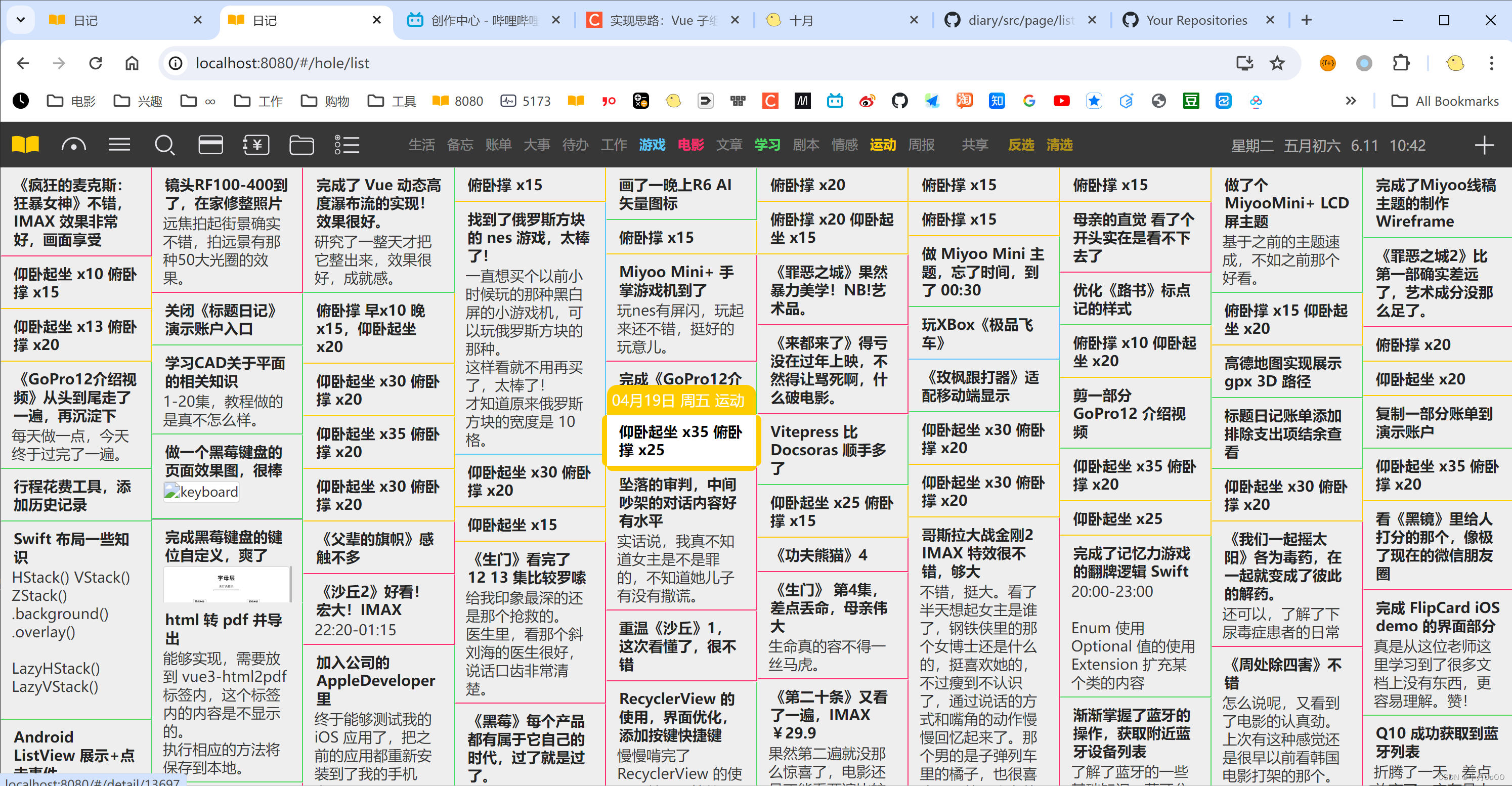Image resolution: width=1512 pixels, height=786 pixels.
Task: Toggle 周报 category filter
Action: point(922,145)
